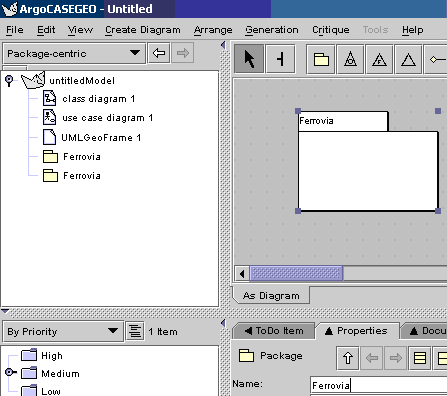Open the File menu

tap(15, 30)
